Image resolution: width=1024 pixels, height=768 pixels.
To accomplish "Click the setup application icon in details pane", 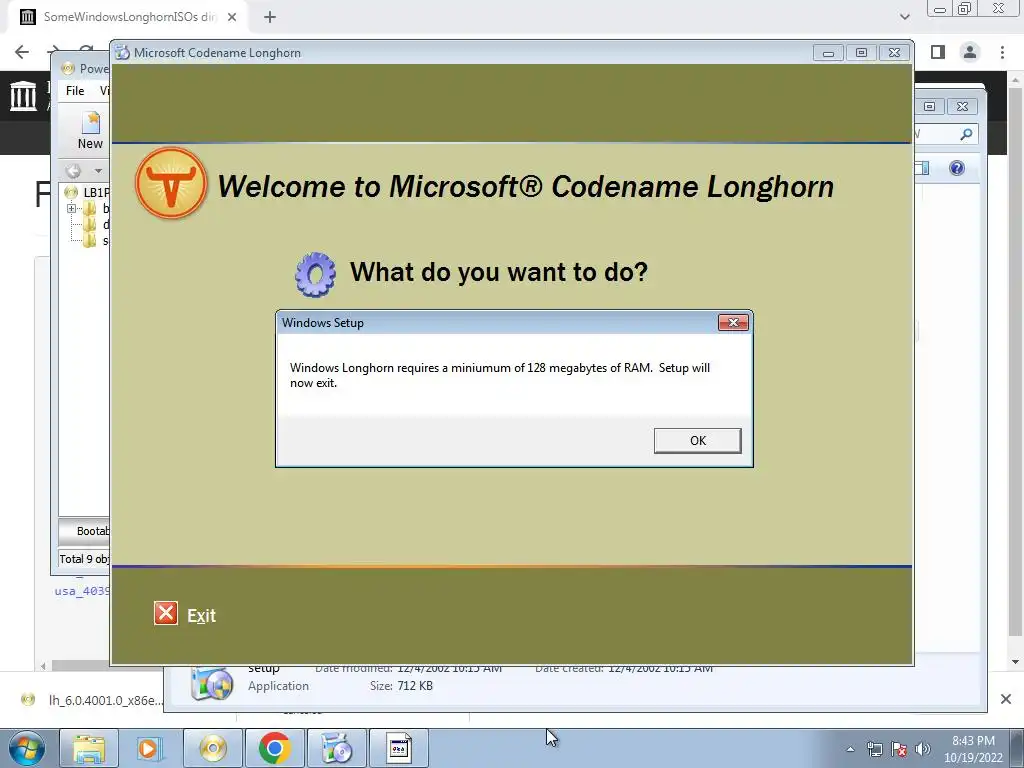I will click(212, 683).
